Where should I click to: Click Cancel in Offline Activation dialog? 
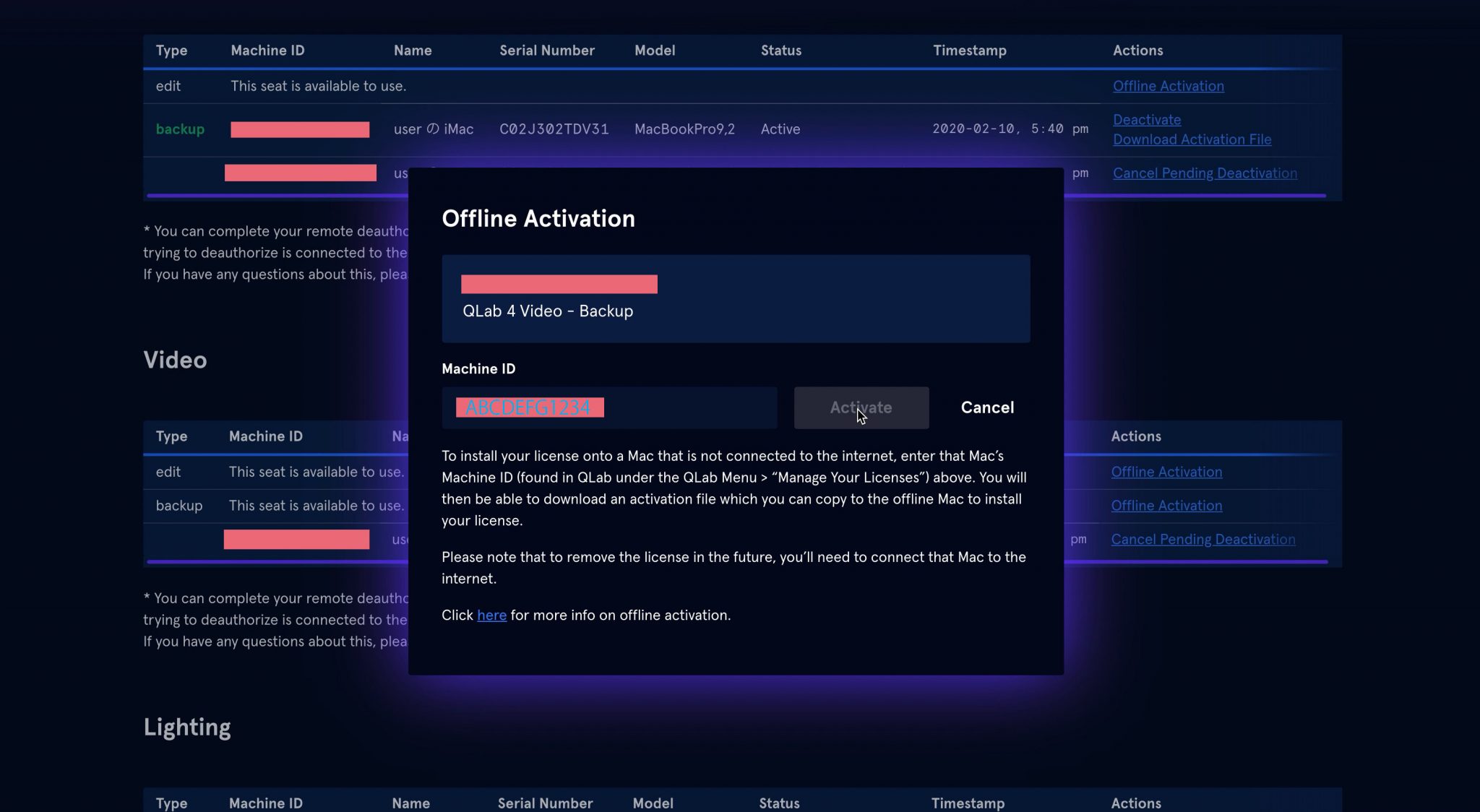tap(987, 407)
